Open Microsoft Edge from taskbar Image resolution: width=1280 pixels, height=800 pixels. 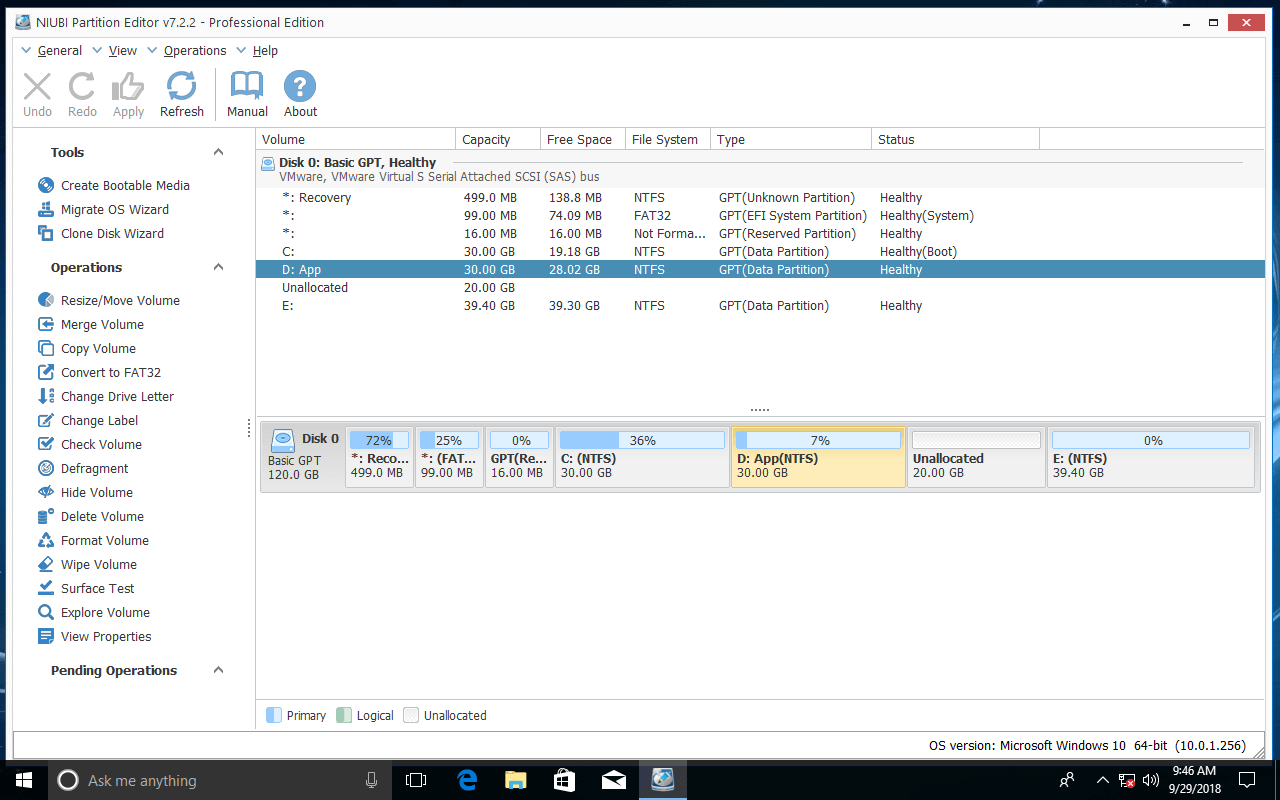pyautogui.click(x=466, y=780)
